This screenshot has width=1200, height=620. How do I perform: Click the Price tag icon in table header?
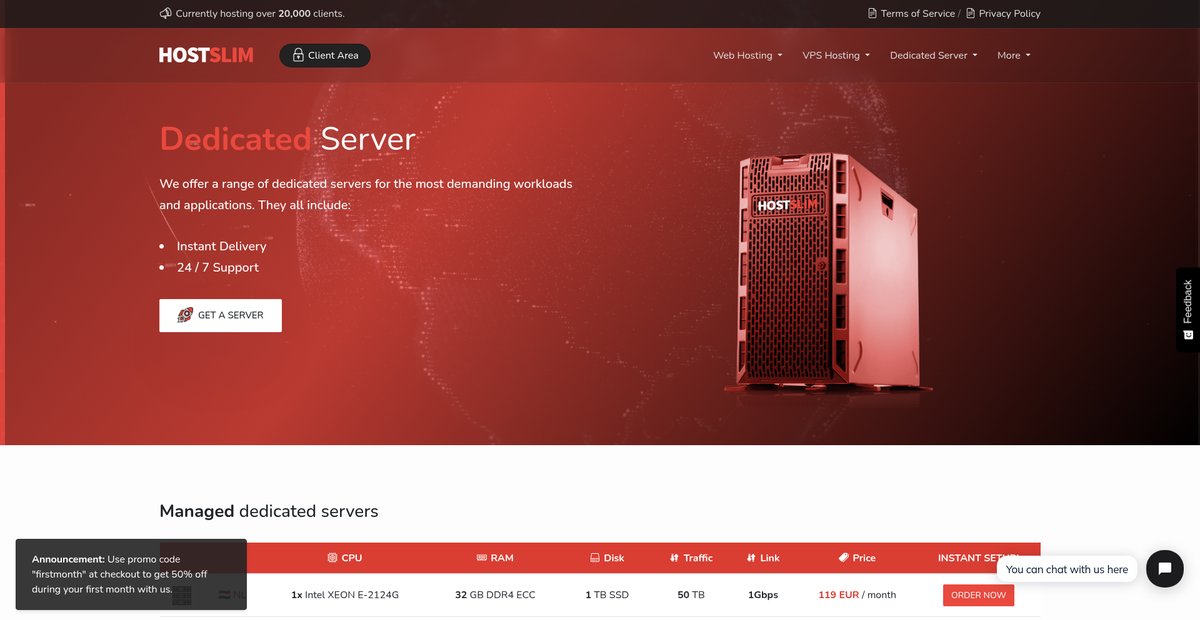[843, 558]
